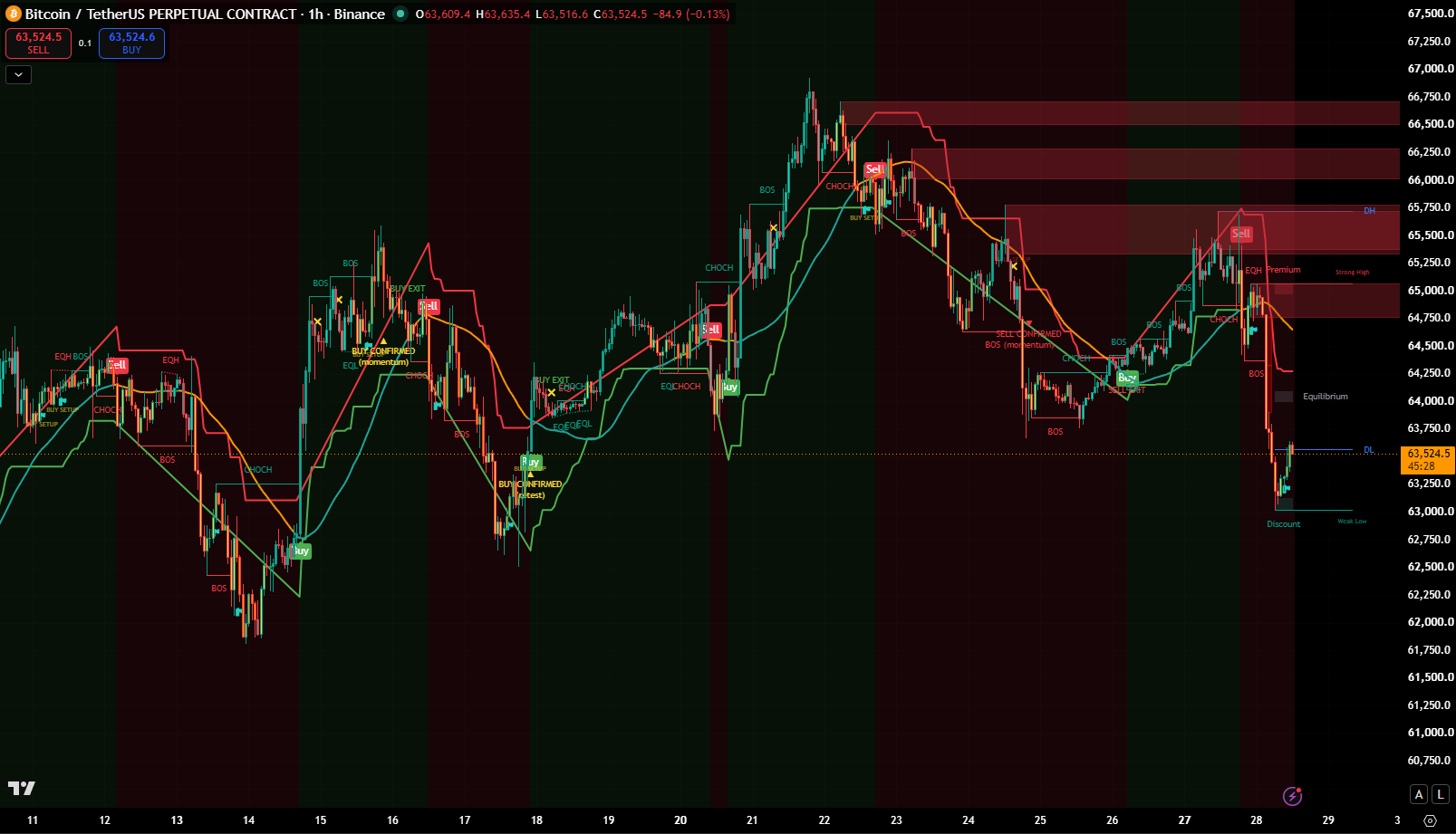
Task: Click date 11 on the time axis
Action: [33, 820]
